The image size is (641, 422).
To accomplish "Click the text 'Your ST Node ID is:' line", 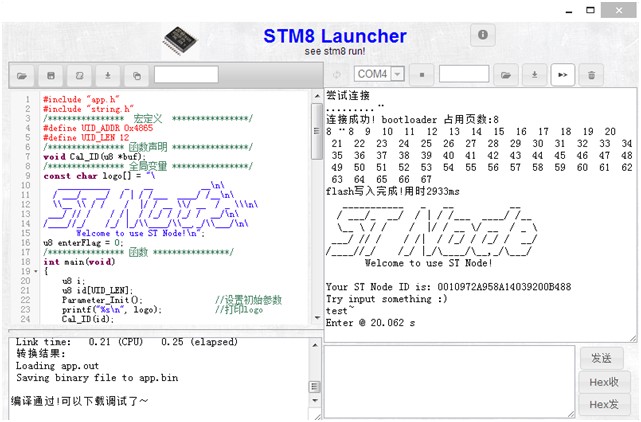I will (448, 287).
